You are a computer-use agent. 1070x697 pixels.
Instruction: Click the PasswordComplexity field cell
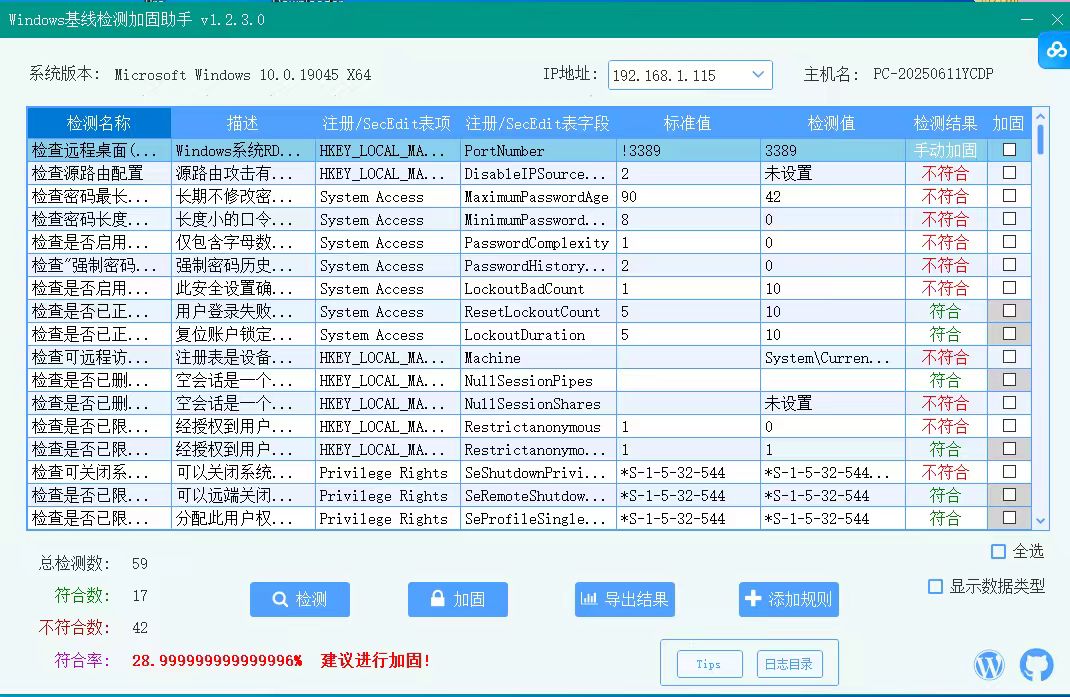click(x=538, y=242)
